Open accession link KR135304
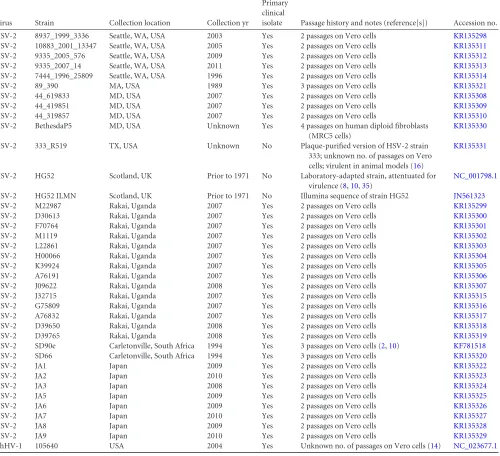 (470, 256)
